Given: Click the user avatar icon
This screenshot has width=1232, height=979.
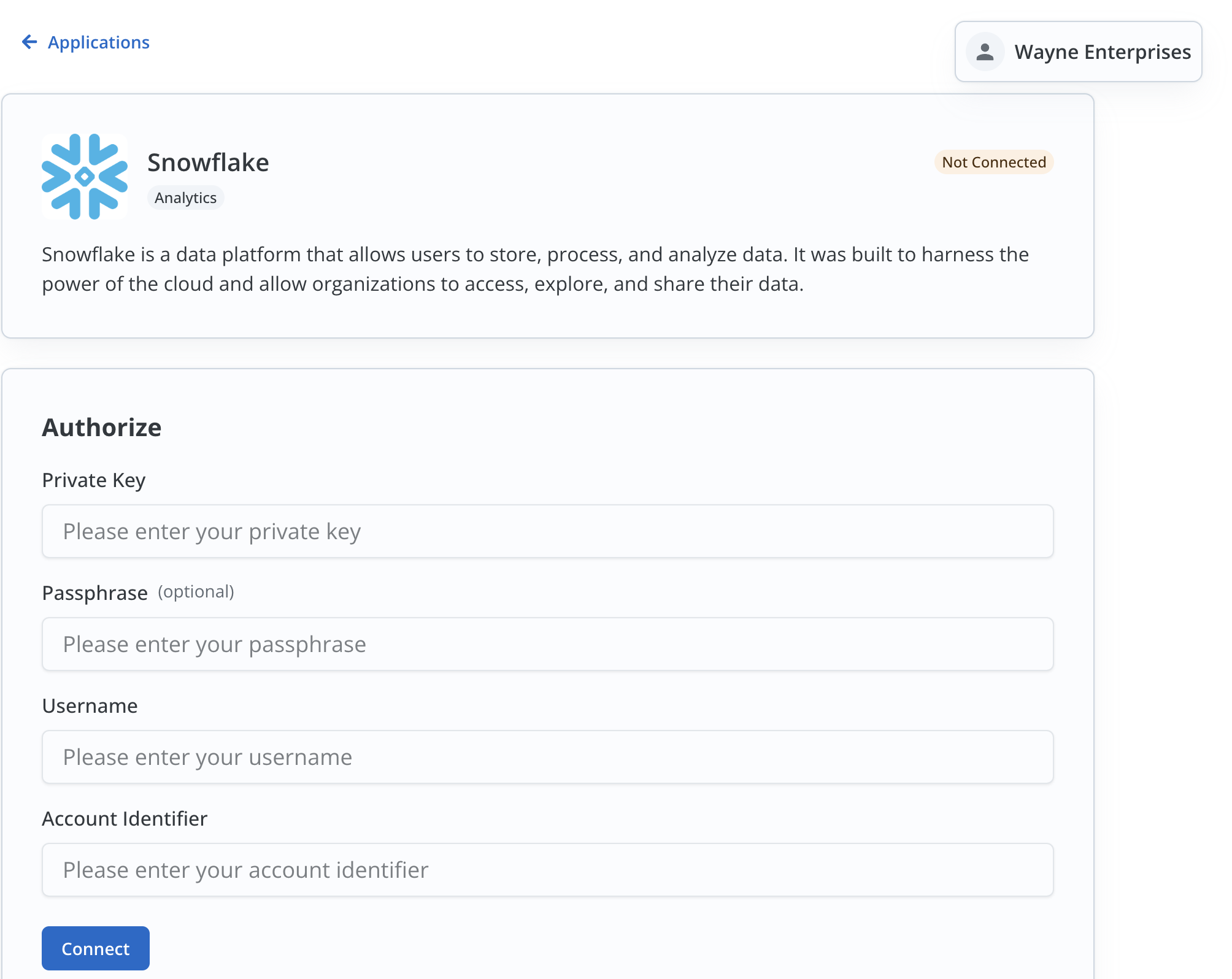Looking at the screenshot, I should 985,51.
